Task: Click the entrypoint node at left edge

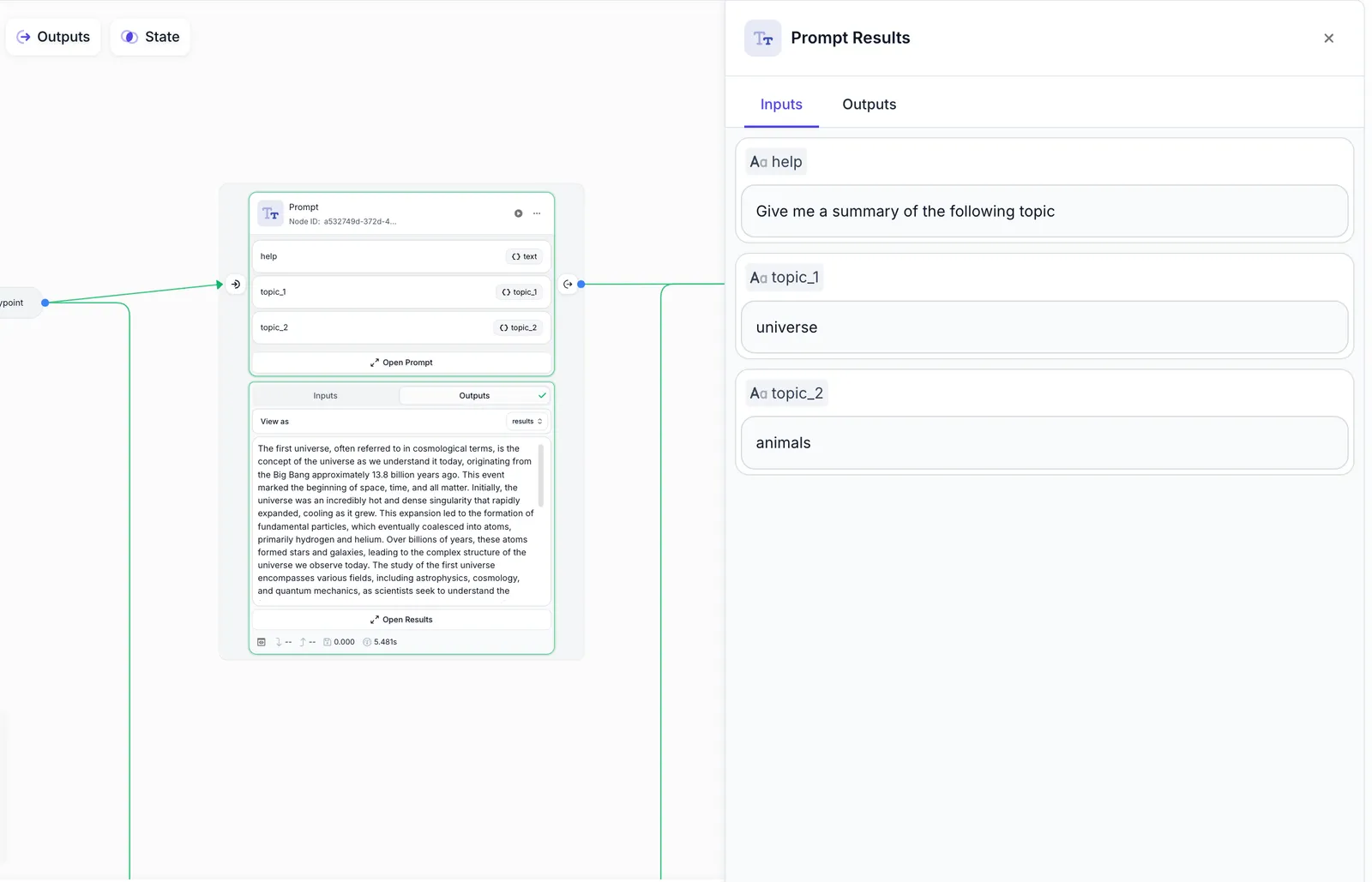Action: [19, 303]
